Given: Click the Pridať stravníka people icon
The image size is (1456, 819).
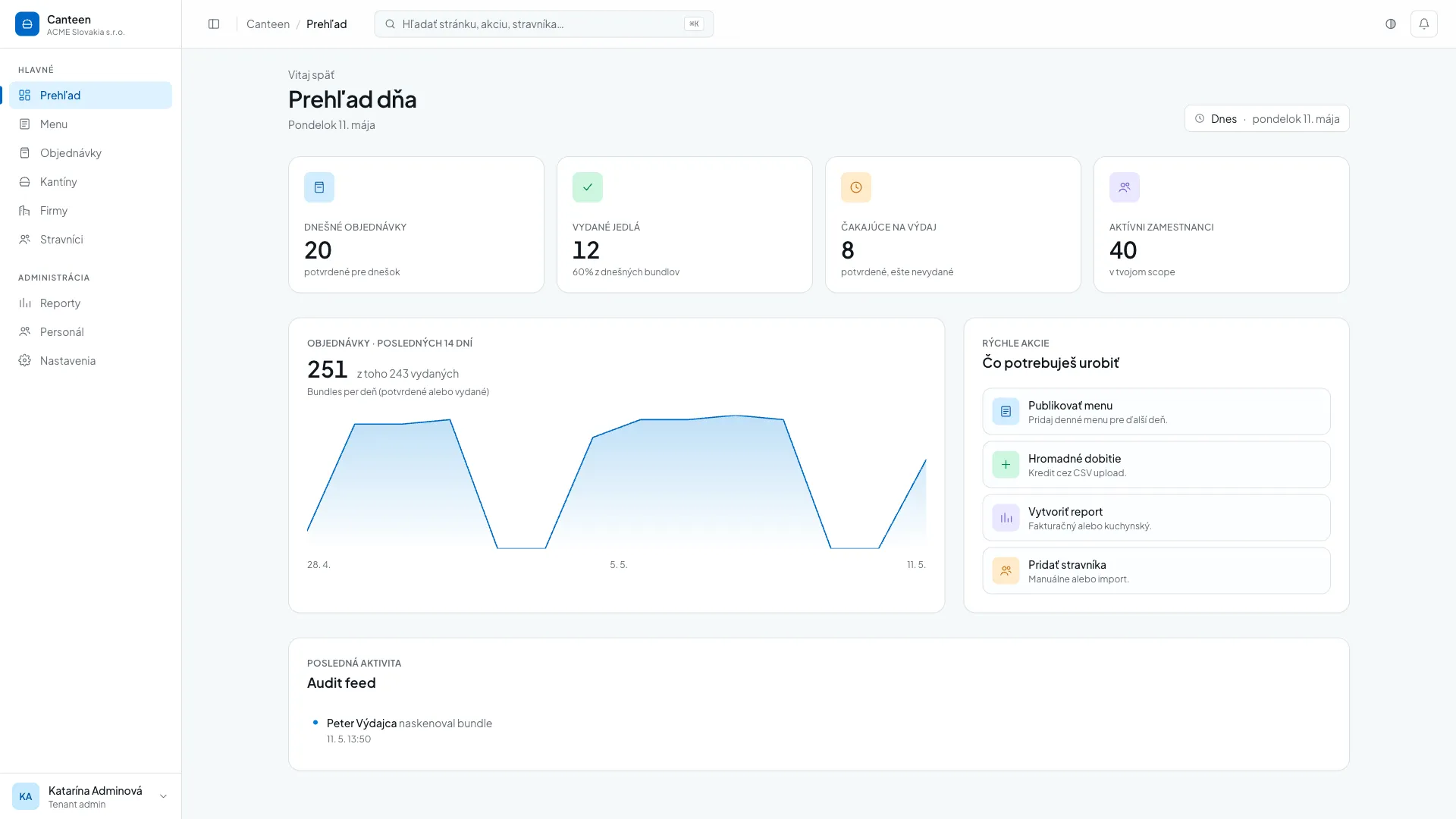Looking at the screenshot, I should 1006,571.
